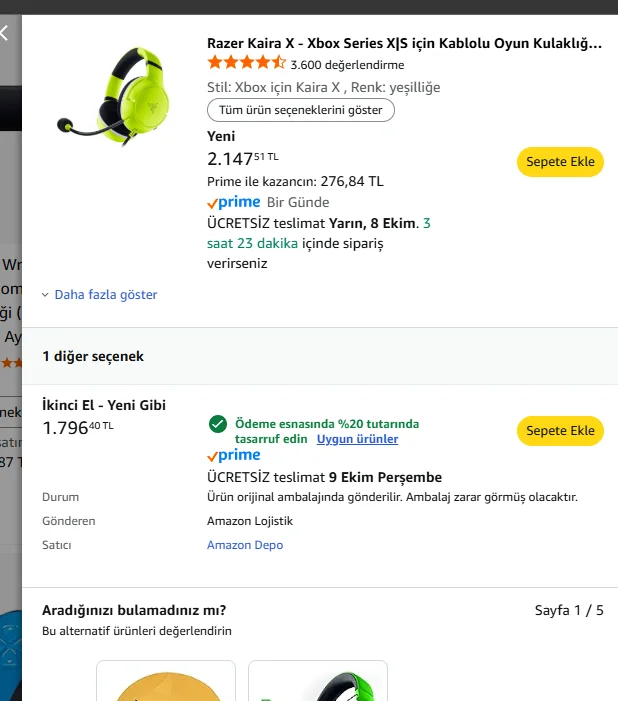The image size is (618, 701).
Task: Click the "Sayfa 1 / 5" page indicator
Action: coord(569,610)
